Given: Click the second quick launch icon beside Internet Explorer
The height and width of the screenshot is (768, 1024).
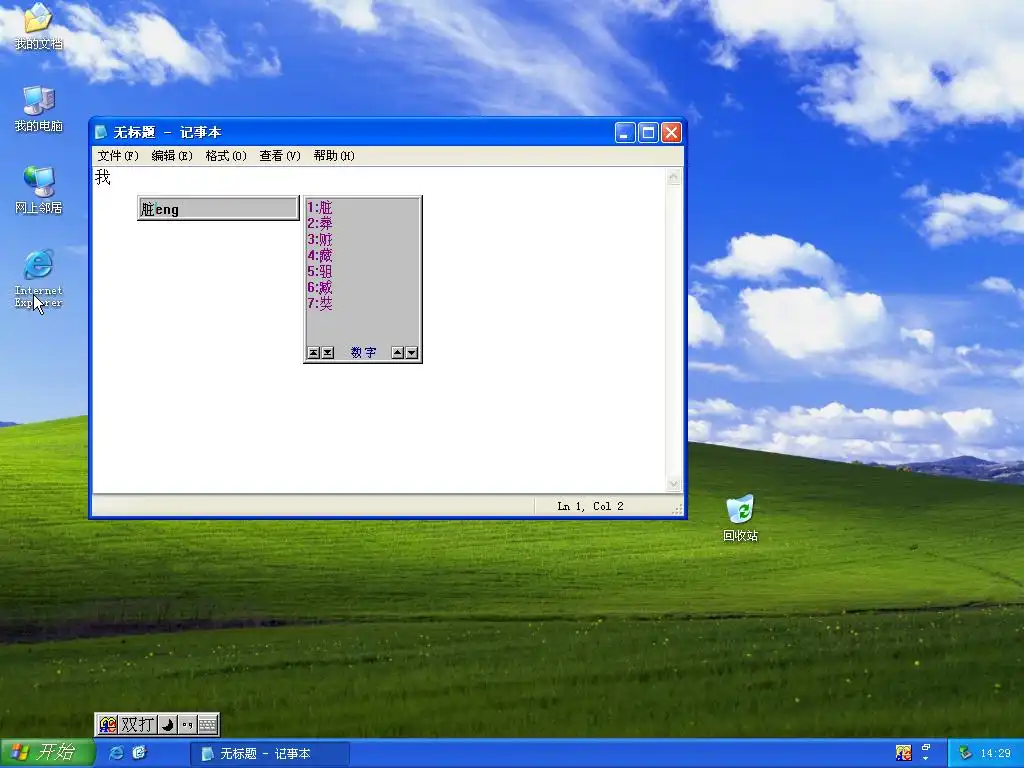Looking at the screenshot, I should [x=139, y=753].
